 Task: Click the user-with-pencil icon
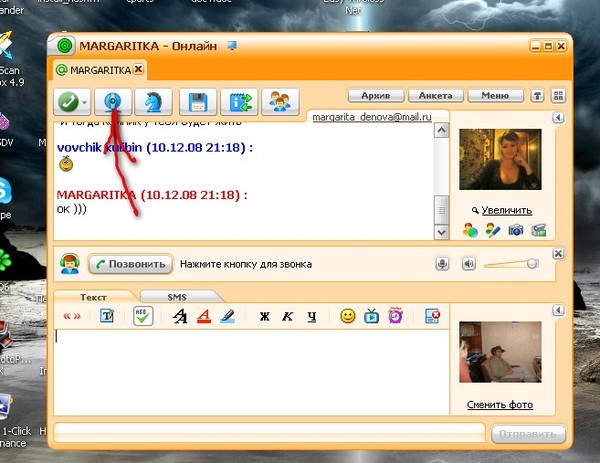click(x=492, y=230)
